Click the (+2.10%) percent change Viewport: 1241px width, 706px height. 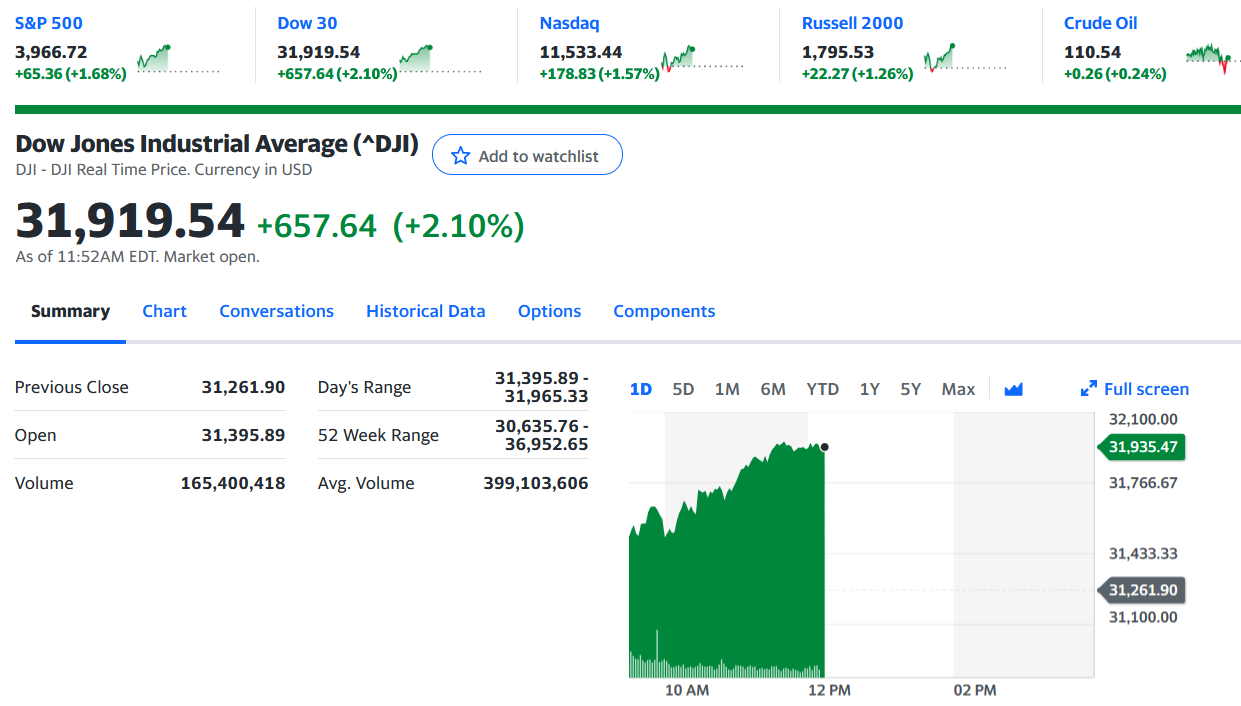pyautogui.click(x=458, y=226)
